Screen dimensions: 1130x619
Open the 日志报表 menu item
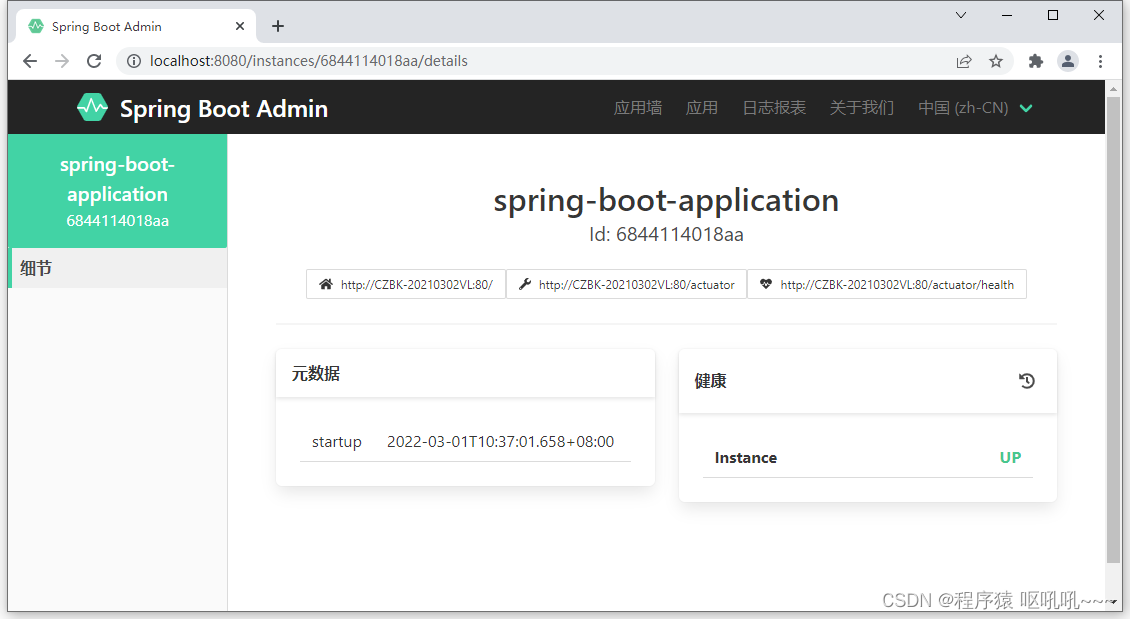[774, 108]
